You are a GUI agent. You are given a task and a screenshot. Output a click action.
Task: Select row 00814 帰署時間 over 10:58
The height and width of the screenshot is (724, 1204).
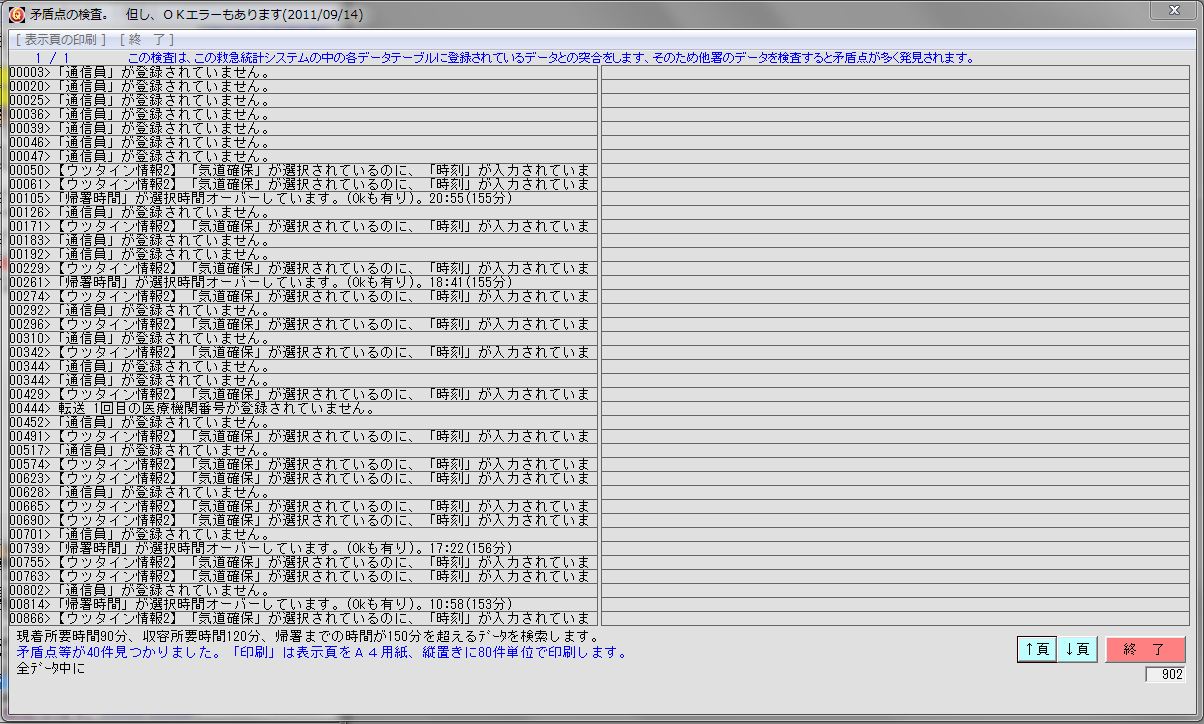[x=300, y=604]
